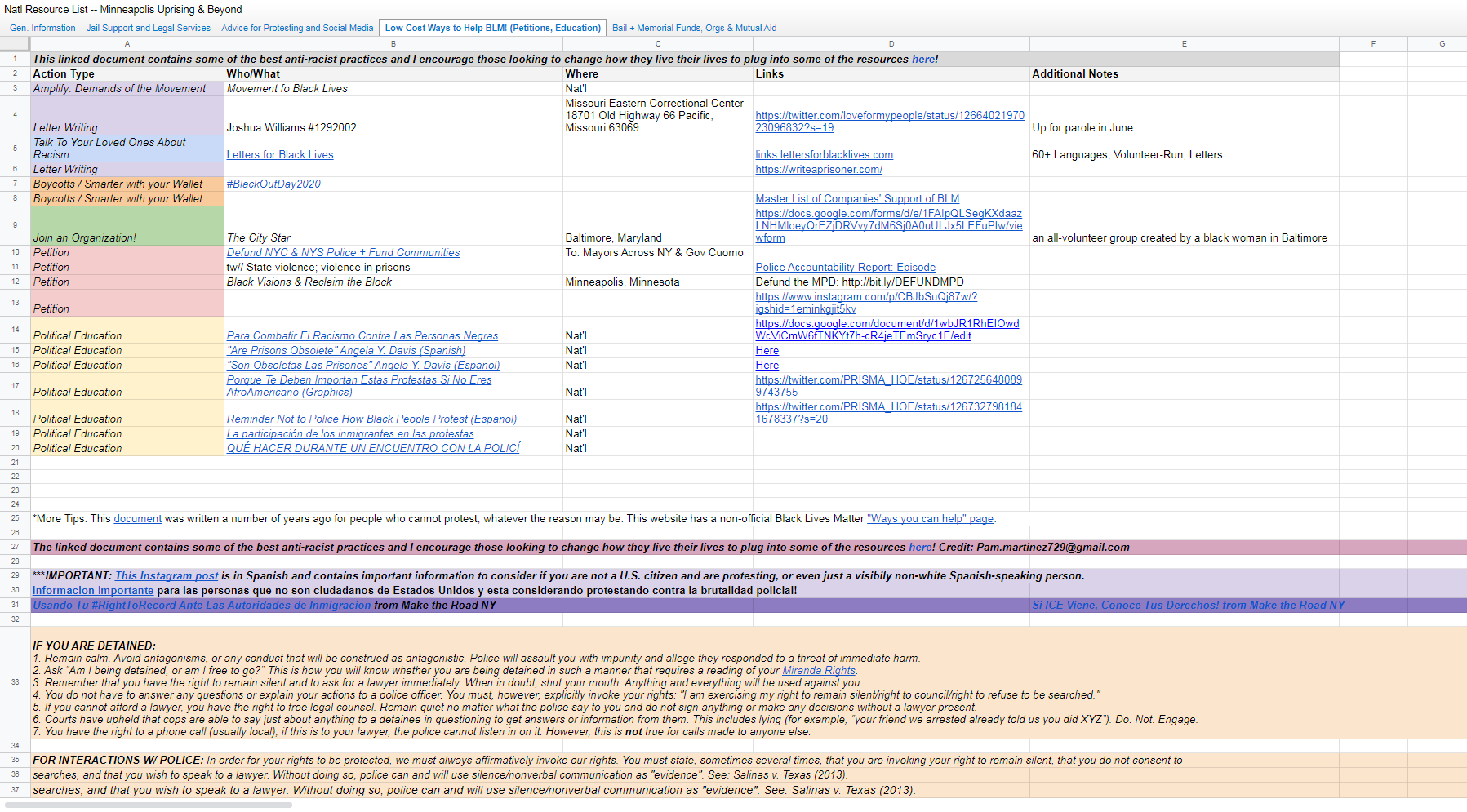Click 'Here' link beside Son Obsoletas Las Prisones
The width and height of the screenshot is (1467, 812).
767,366
